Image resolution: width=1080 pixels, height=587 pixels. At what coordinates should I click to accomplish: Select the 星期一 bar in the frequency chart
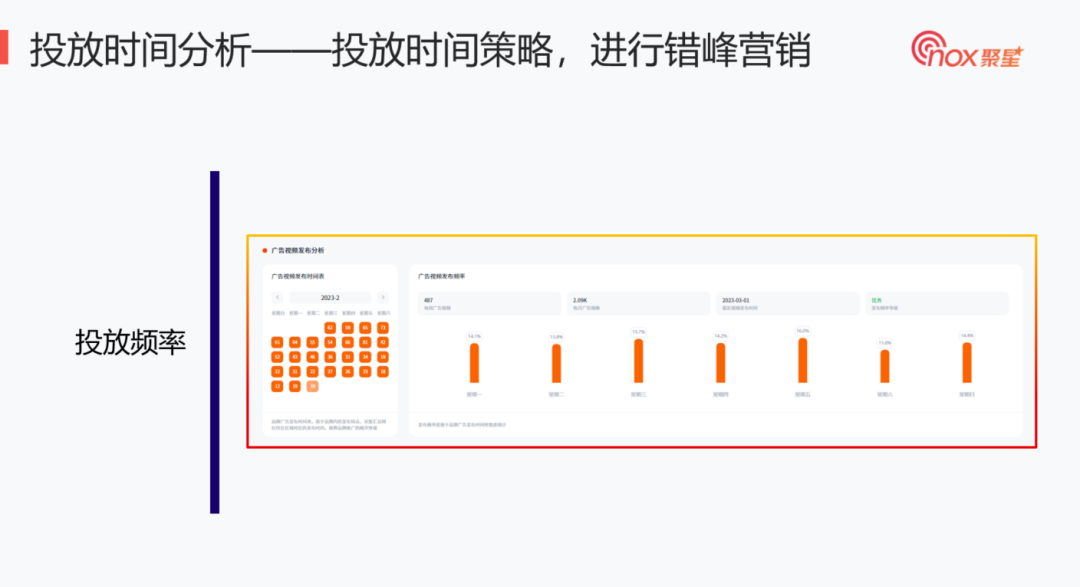click(x=473, y=362)
